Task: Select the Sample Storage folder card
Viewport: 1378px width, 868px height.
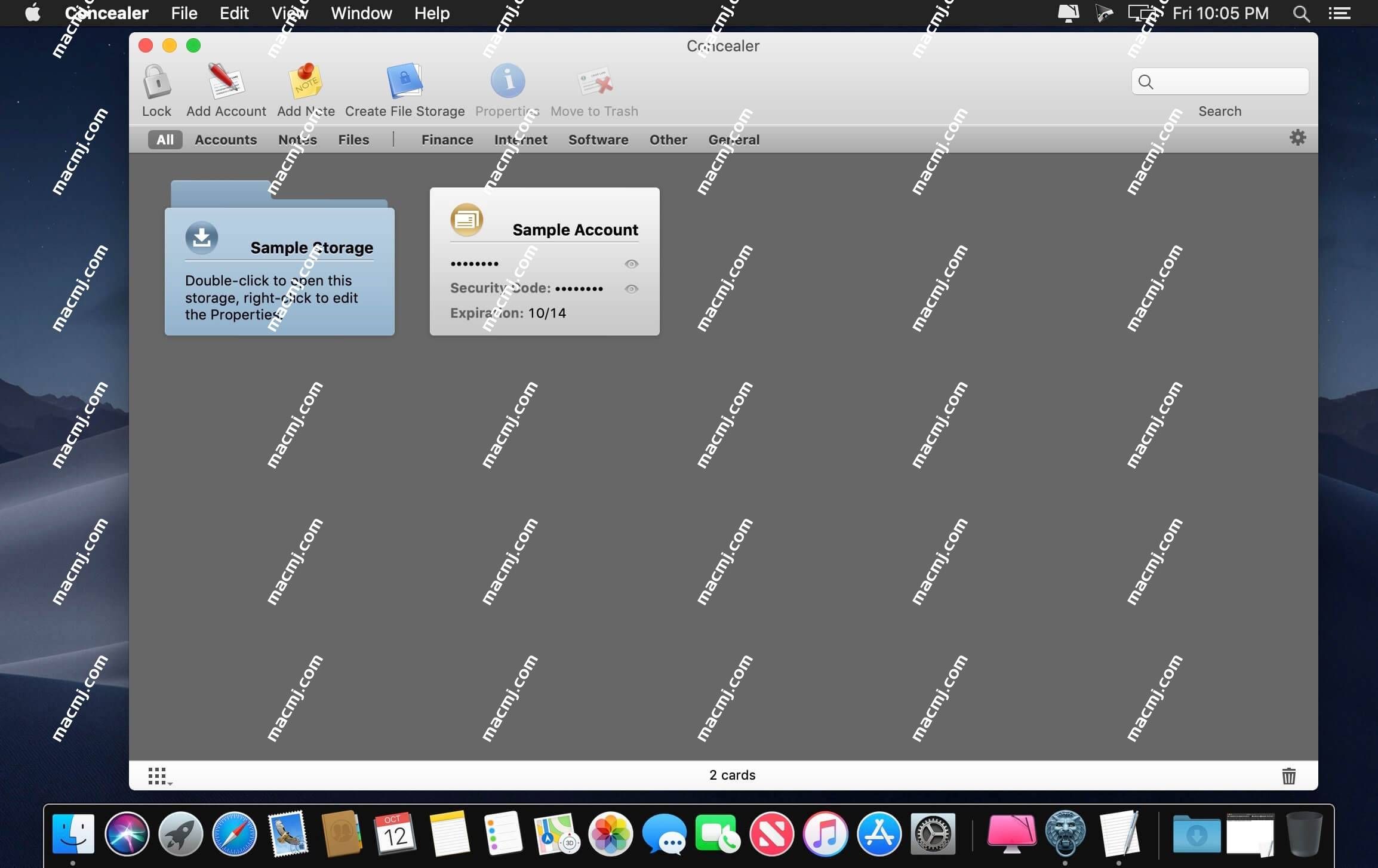Action: (x=279, y=258)
